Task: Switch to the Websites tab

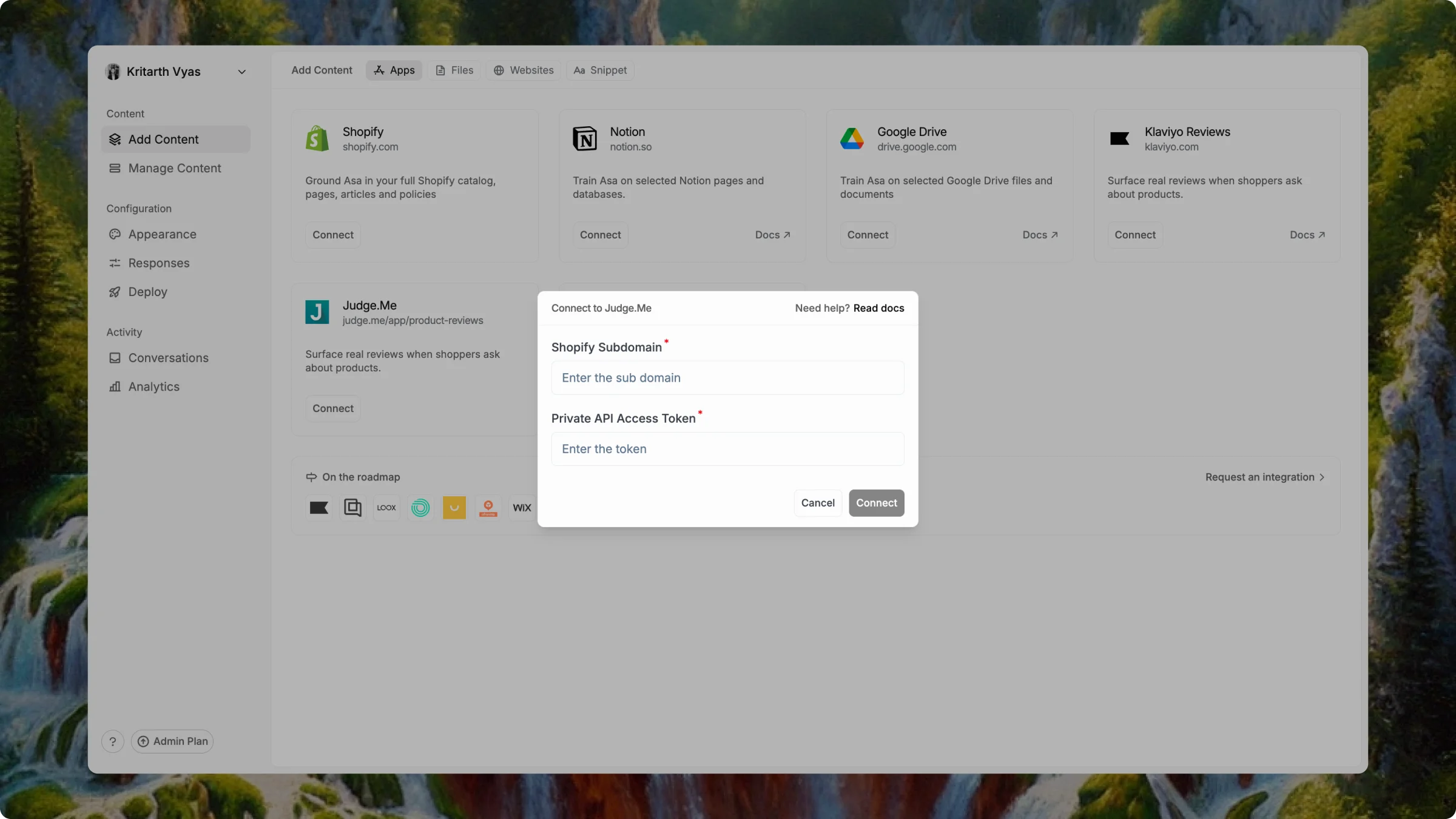Action: coord(523,70)
